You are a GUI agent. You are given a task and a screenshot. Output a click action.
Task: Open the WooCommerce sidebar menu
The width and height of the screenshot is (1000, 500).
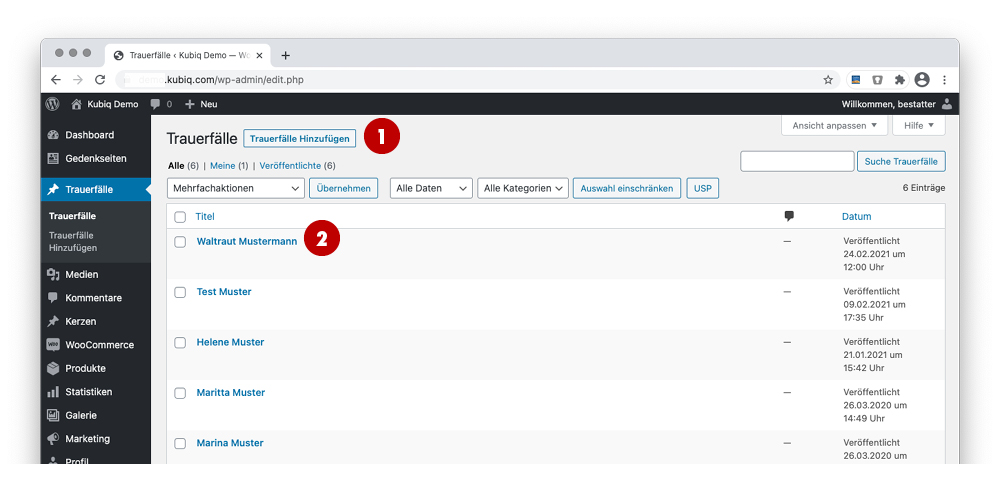pos(98,345)
